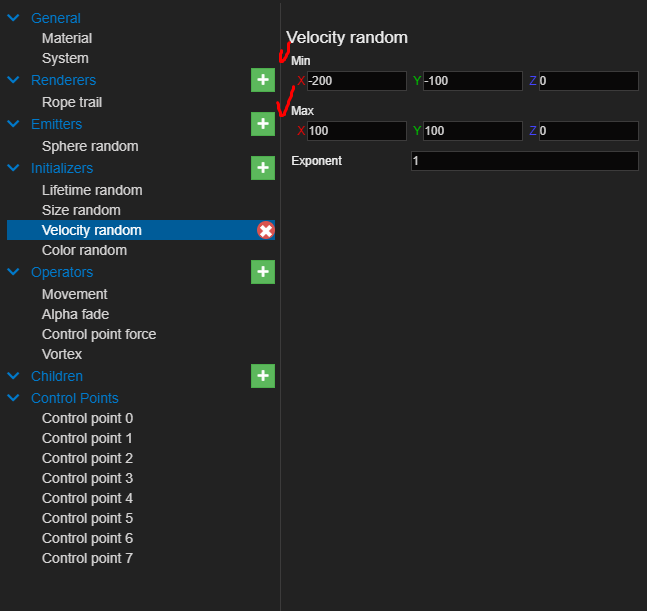Collapse the Control Points section
Screen dimensions: 647x611
14,398
